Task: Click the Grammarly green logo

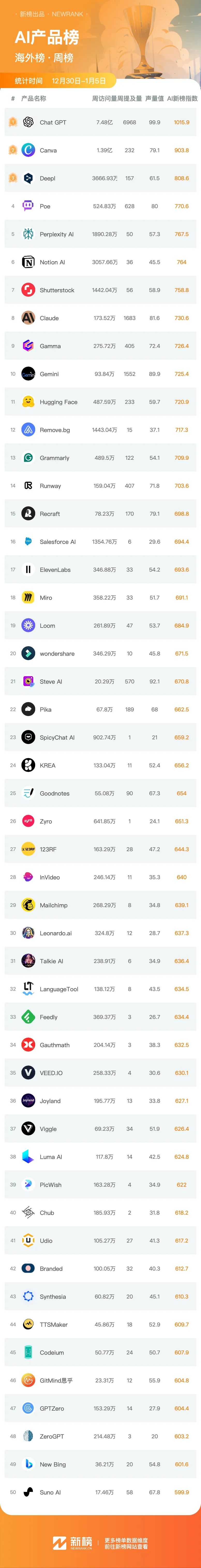Action: (28, 458)
